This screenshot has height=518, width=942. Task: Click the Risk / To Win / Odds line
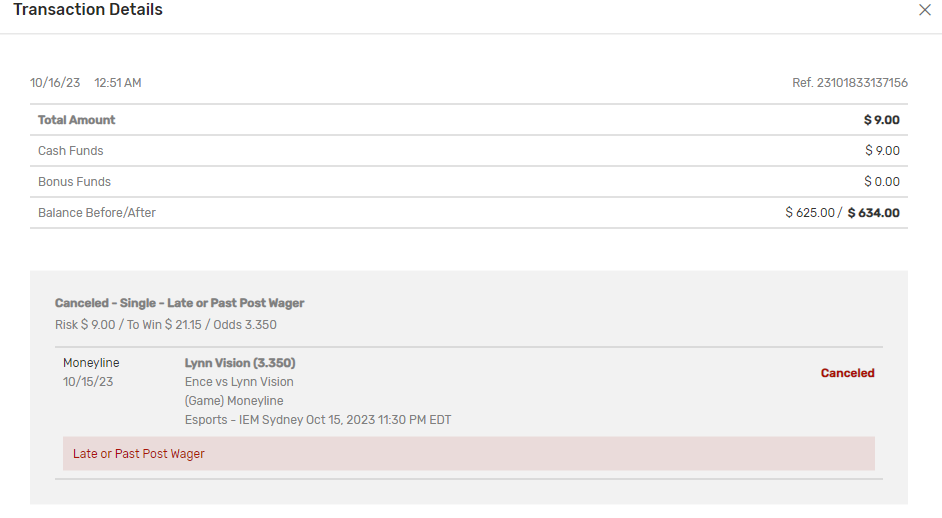point(166,325)
